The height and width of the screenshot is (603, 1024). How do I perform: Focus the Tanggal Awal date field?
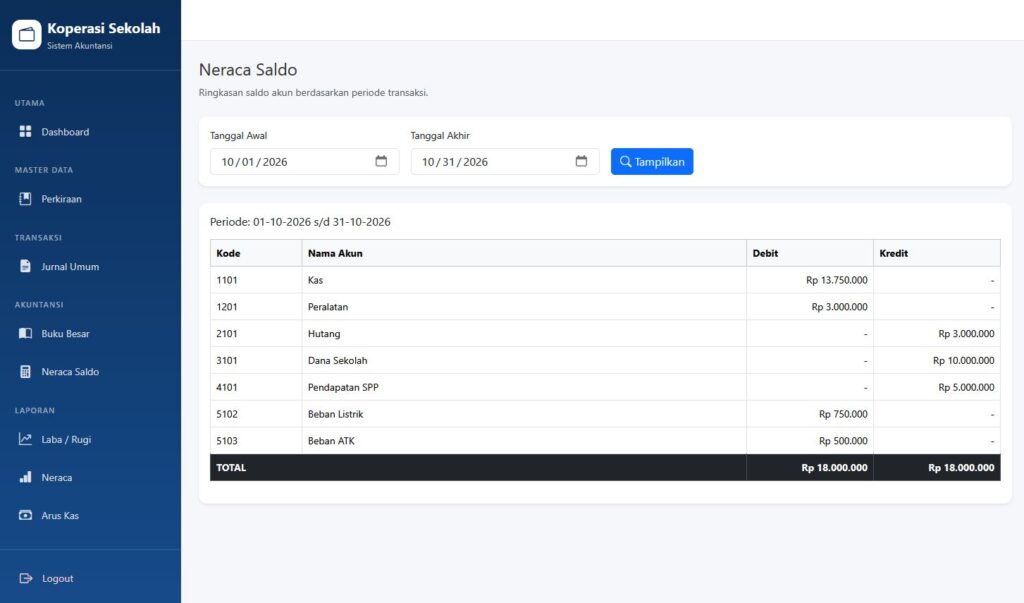[304, 161]
